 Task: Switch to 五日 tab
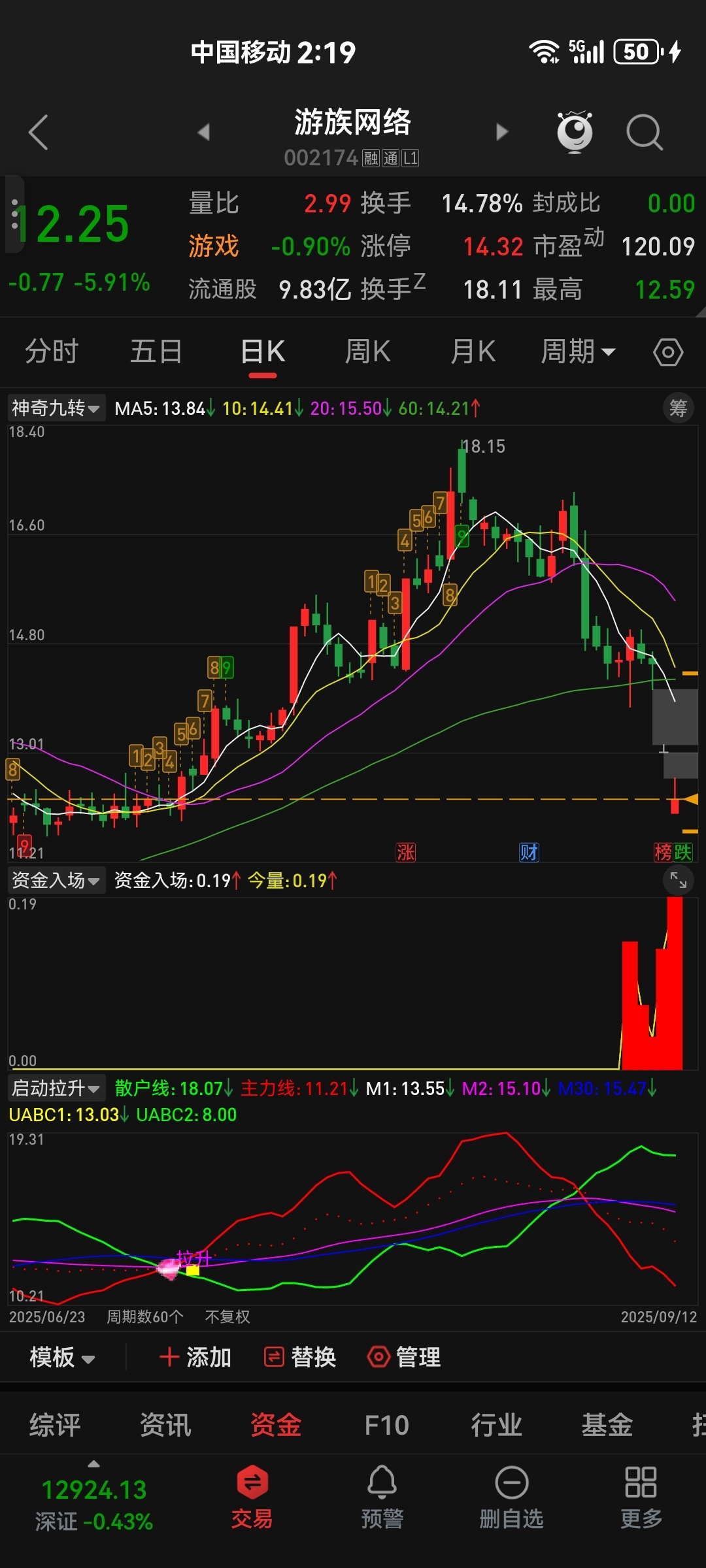coord(156,351)
